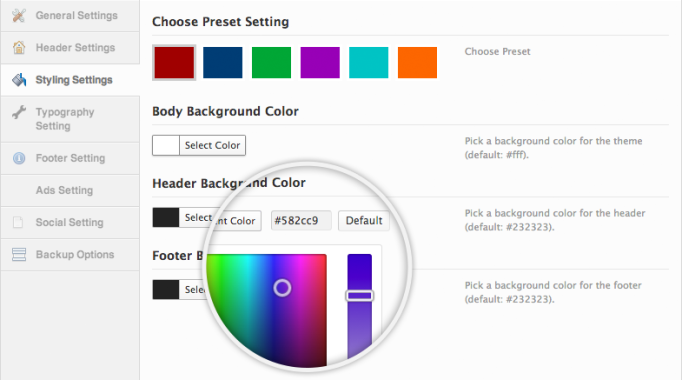
Task: Choose the navy blue preset swatch
Action: [x=223, y=63]
